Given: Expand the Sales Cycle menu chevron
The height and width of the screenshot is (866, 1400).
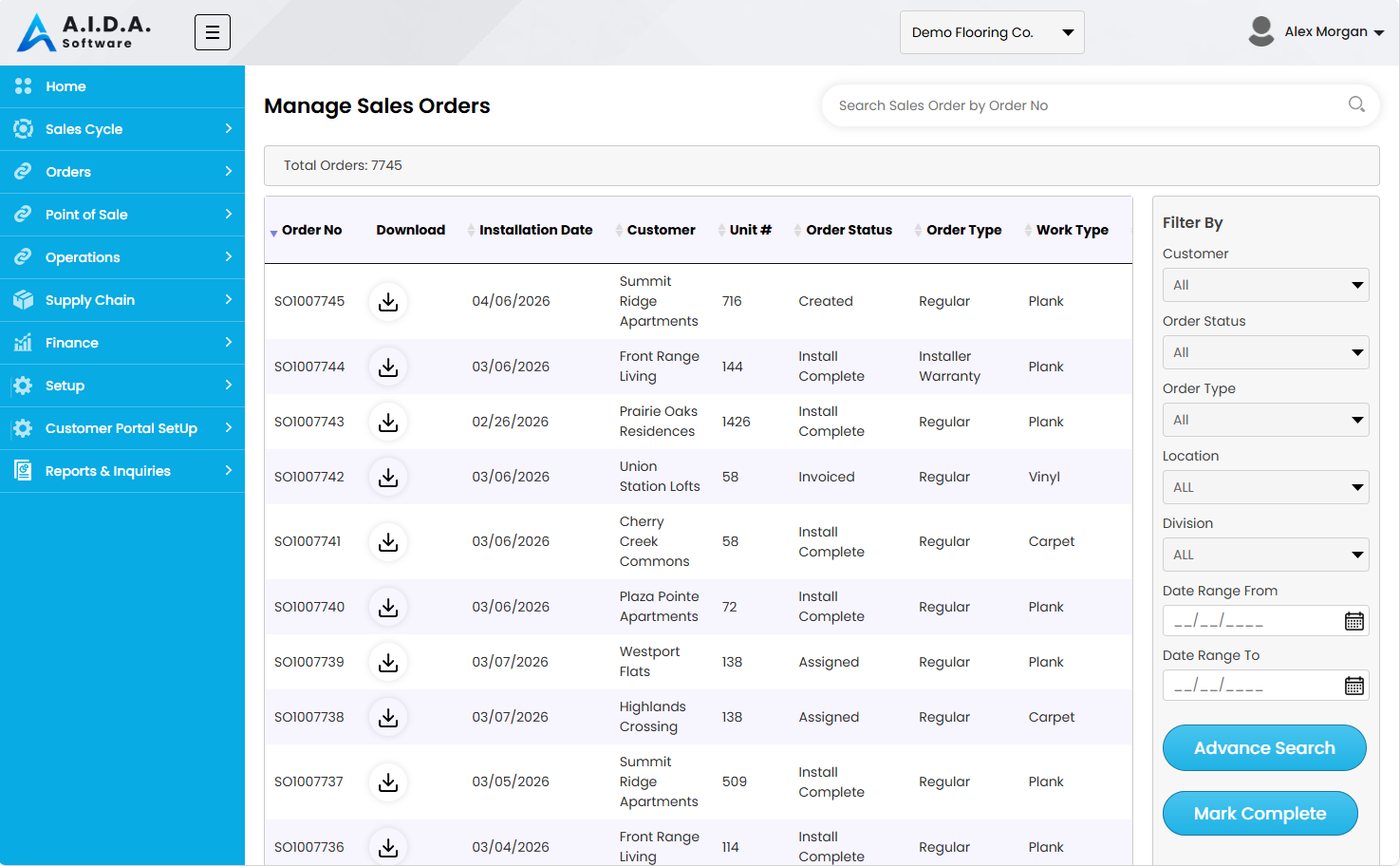Looking at the screenshot, I should tap(228, 129).
